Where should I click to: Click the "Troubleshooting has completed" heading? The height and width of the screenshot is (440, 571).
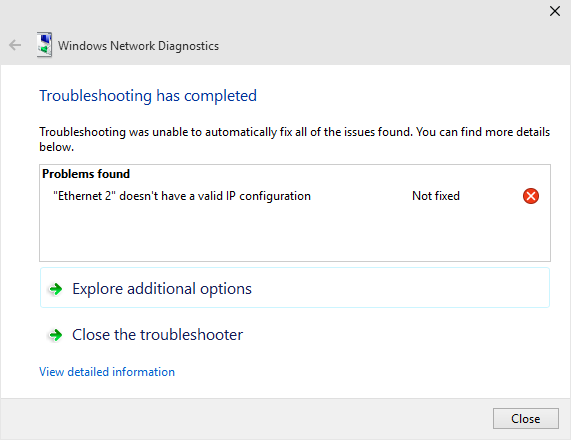pyautogui.click(x=148, y=96)
